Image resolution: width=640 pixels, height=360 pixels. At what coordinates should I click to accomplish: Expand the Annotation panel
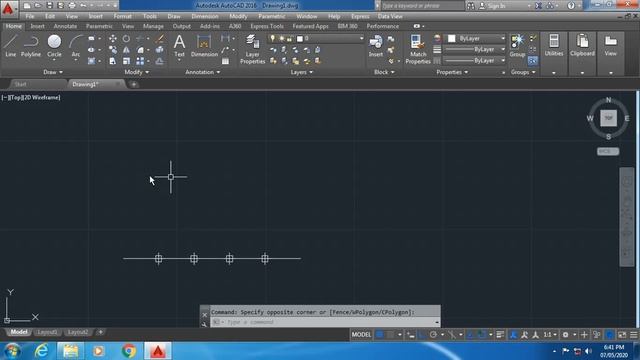pyautogui.click(x=202, y=72)
